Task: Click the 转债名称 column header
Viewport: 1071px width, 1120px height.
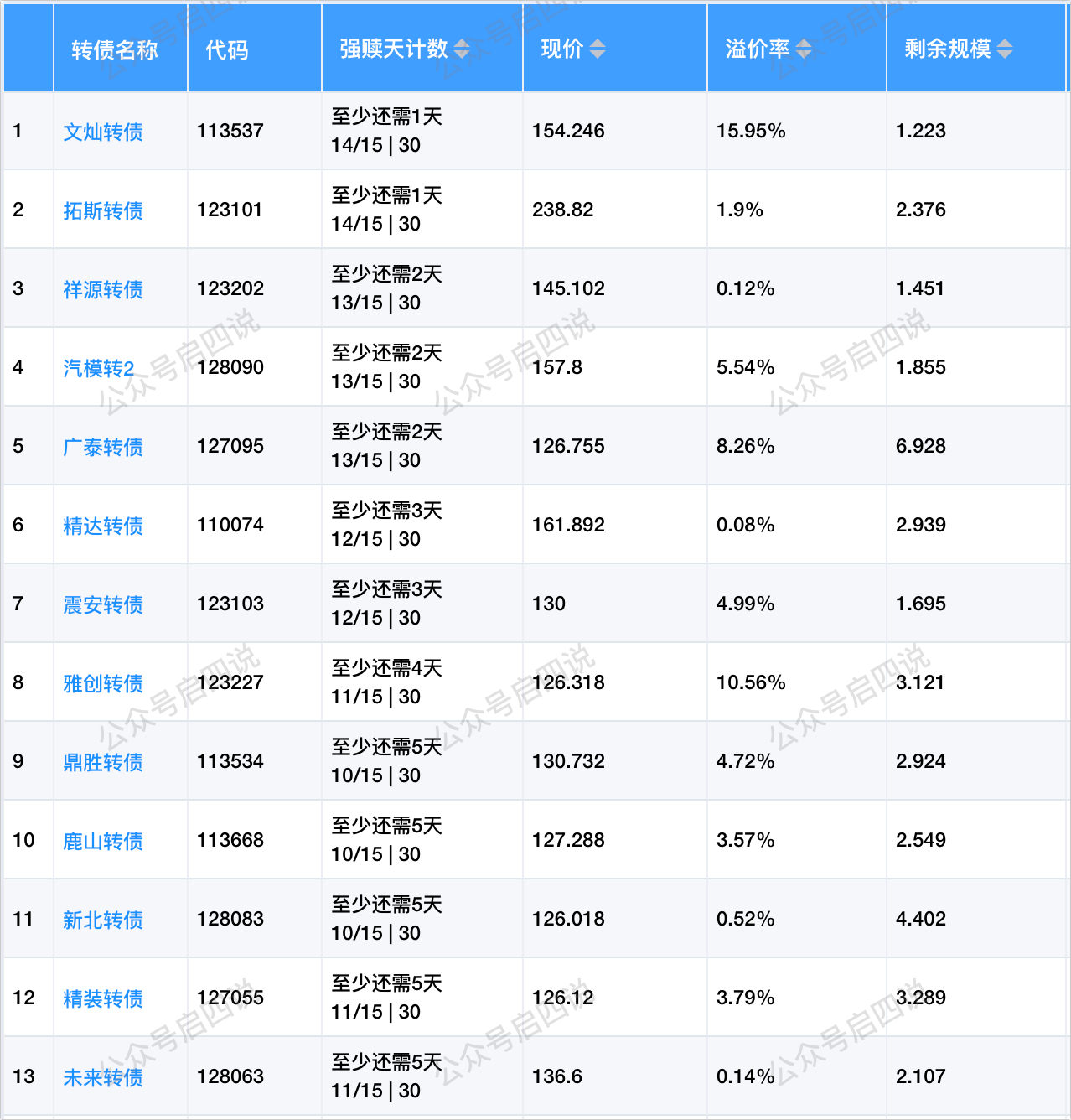Action: coord(115,49)
